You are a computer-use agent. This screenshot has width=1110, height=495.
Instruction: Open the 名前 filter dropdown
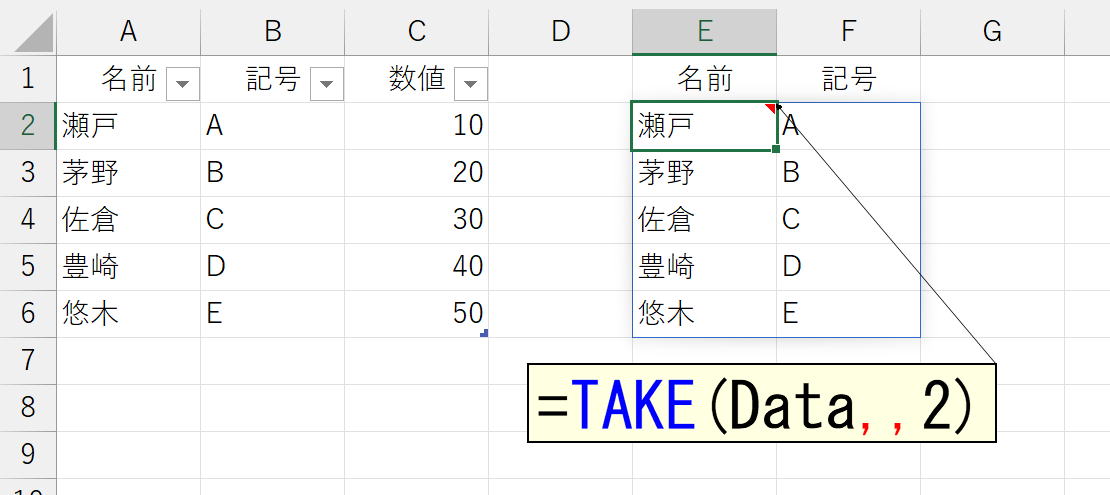point(183,84)
